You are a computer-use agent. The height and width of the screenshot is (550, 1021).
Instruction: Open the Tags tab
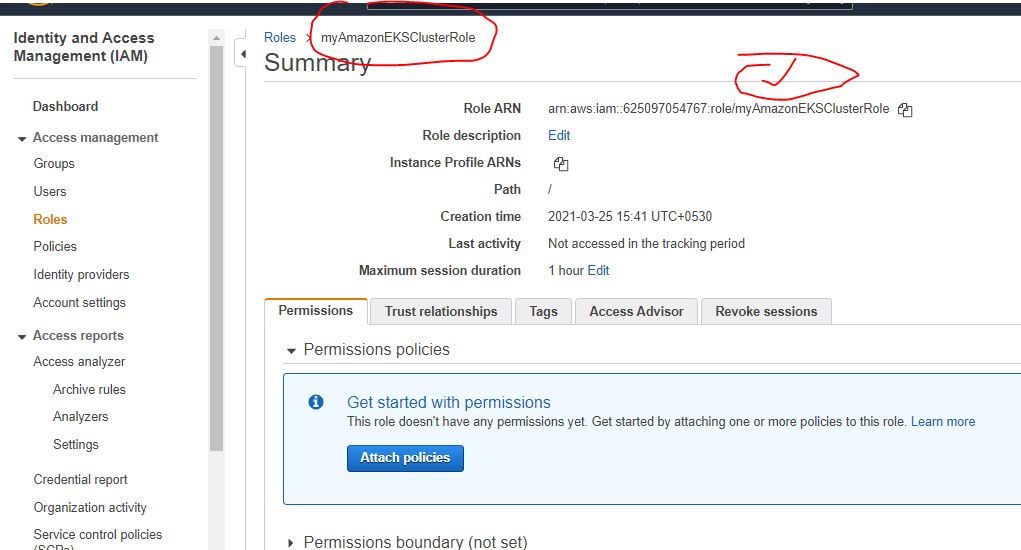(x=543, y=311)
